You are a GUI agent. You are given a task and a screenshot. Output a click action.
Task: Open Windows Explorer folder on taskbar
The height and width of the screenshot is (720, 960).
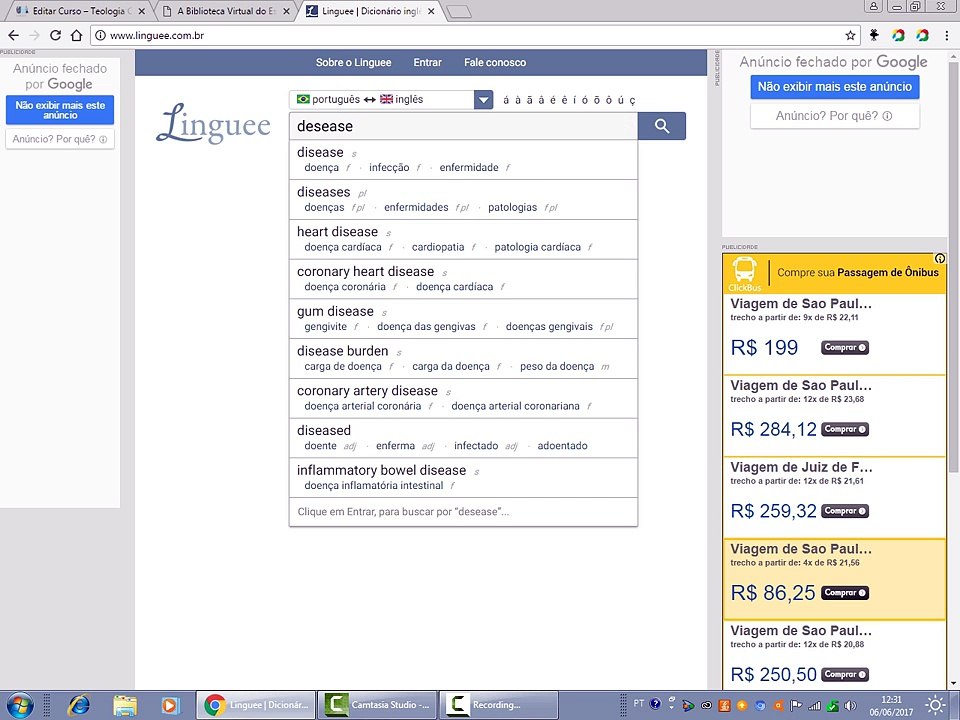(x=124, y=705)
